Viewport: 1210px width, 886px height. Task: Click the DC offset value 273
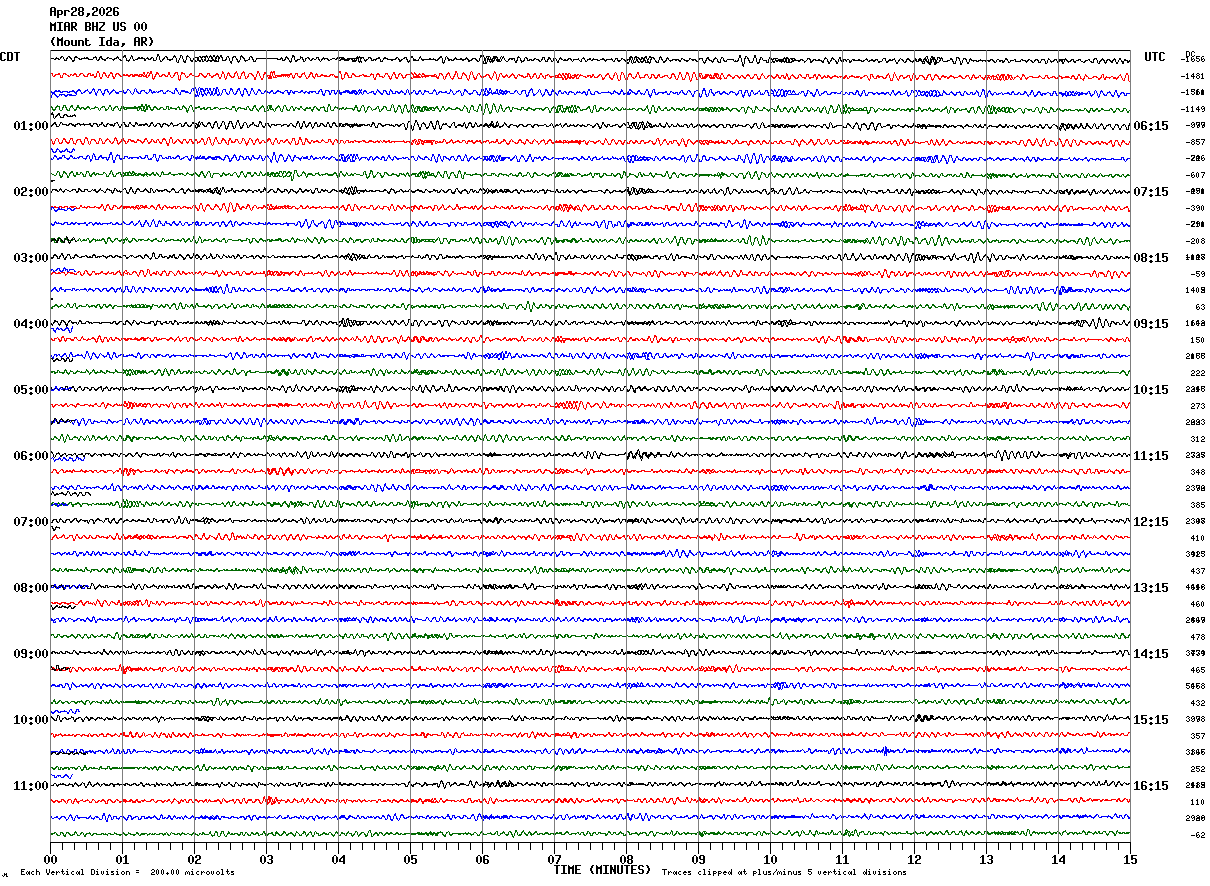[1197, 406]
